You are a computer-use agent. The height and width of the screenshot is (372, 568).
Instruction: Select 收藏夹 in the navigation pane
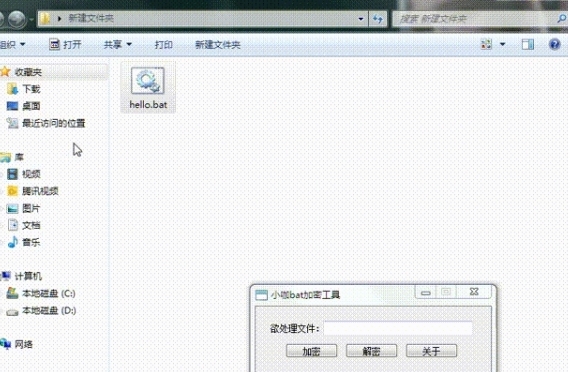[x=28, y=72]
